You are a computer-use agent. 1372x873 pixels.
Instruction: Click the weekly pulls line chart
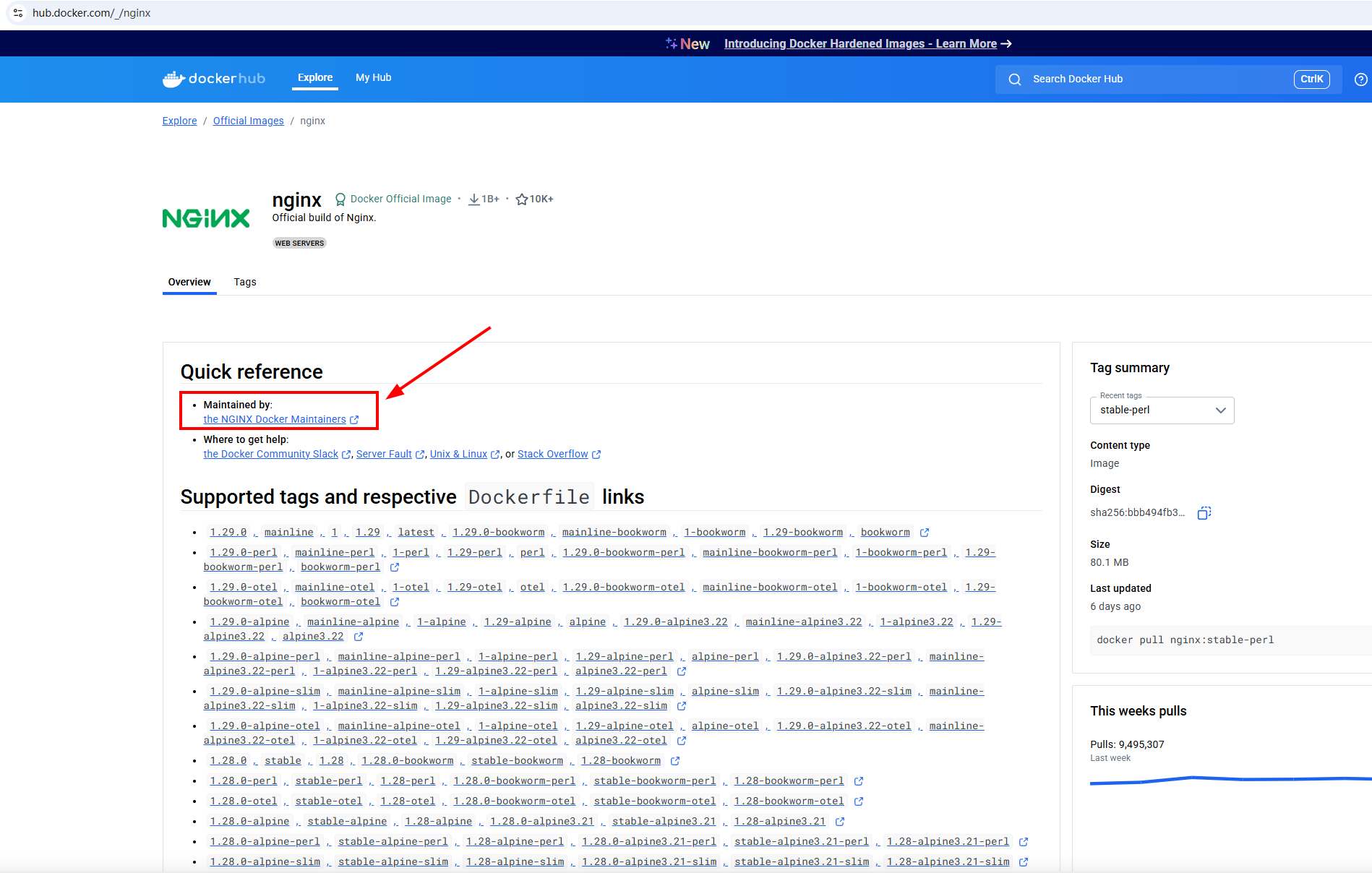click(x=1230, y=780)
